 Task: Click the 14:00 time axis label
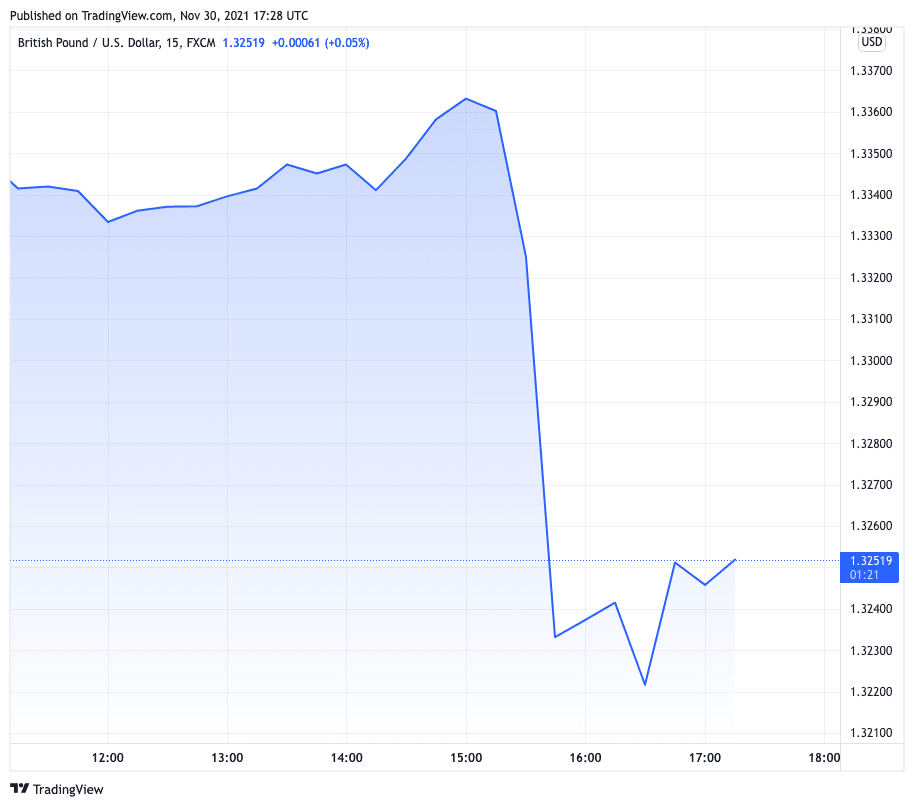[x=346, y=757]
